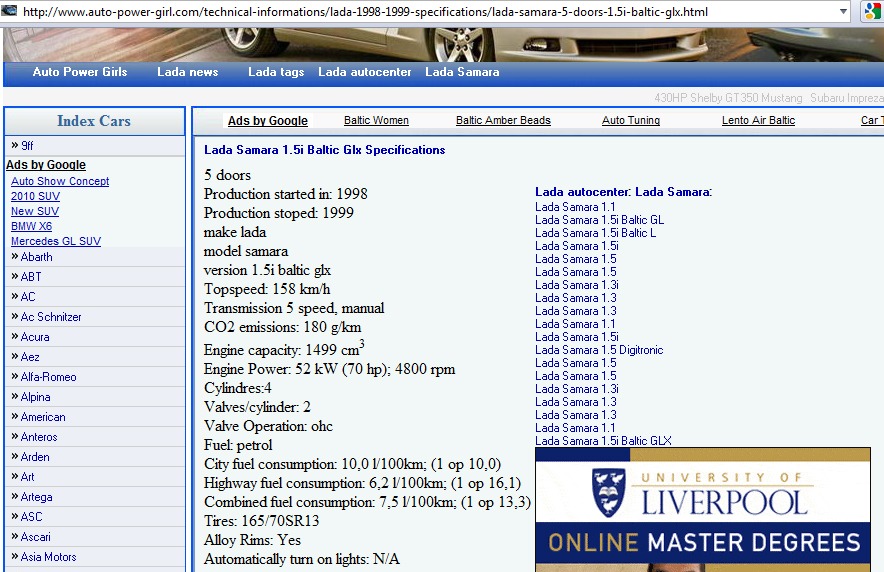884x572 pixels.
Task: Open the BMW X6 ad link
Action: (31, 226)
